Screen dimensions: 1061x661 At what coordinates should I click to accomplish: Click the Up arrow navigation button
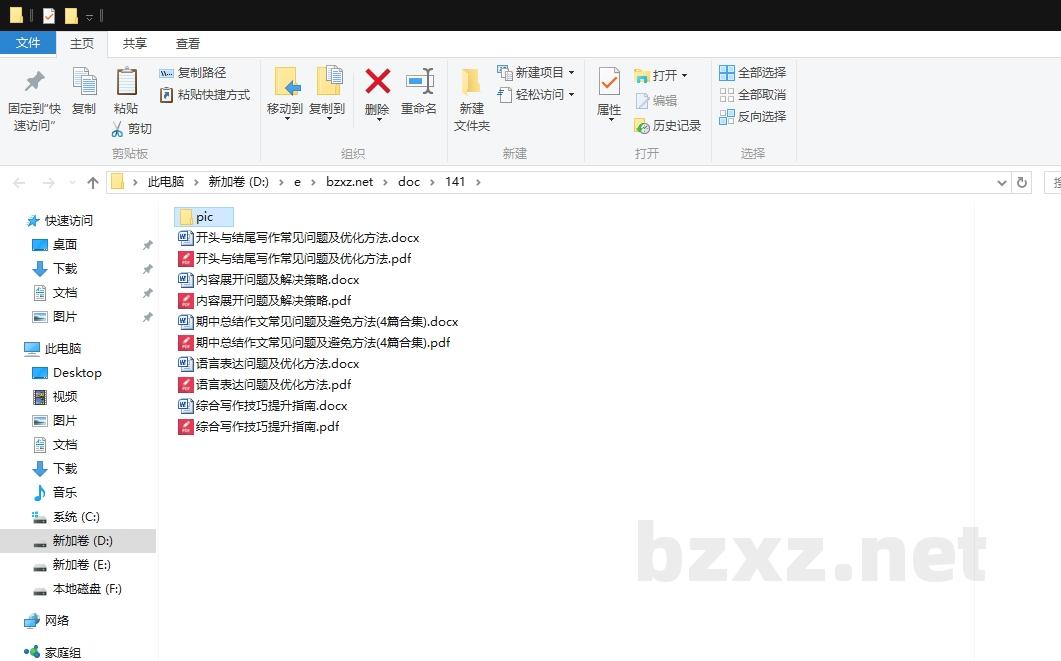coord(93,182)
